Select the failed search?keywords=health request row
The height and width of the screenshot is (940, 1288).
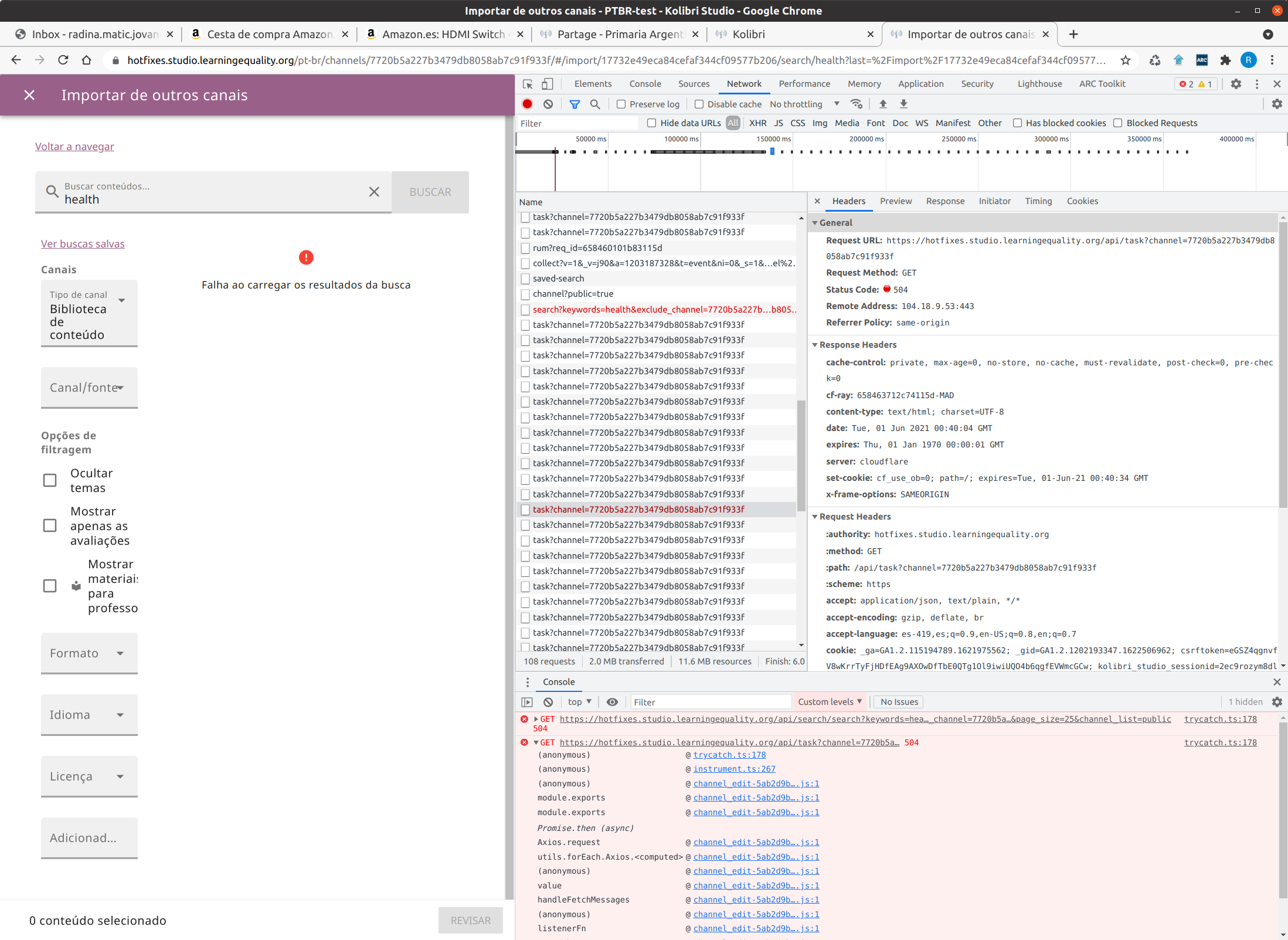662,310
